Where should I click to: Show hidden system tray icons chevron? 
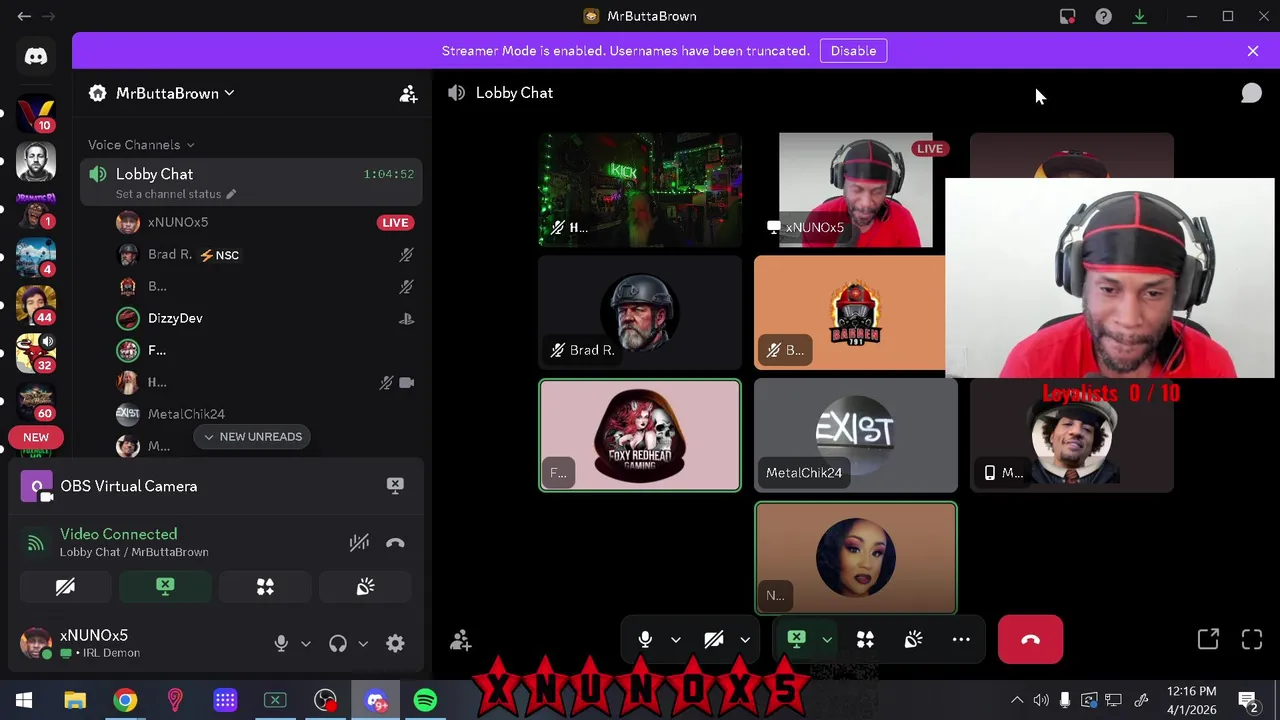(1017, 700)
